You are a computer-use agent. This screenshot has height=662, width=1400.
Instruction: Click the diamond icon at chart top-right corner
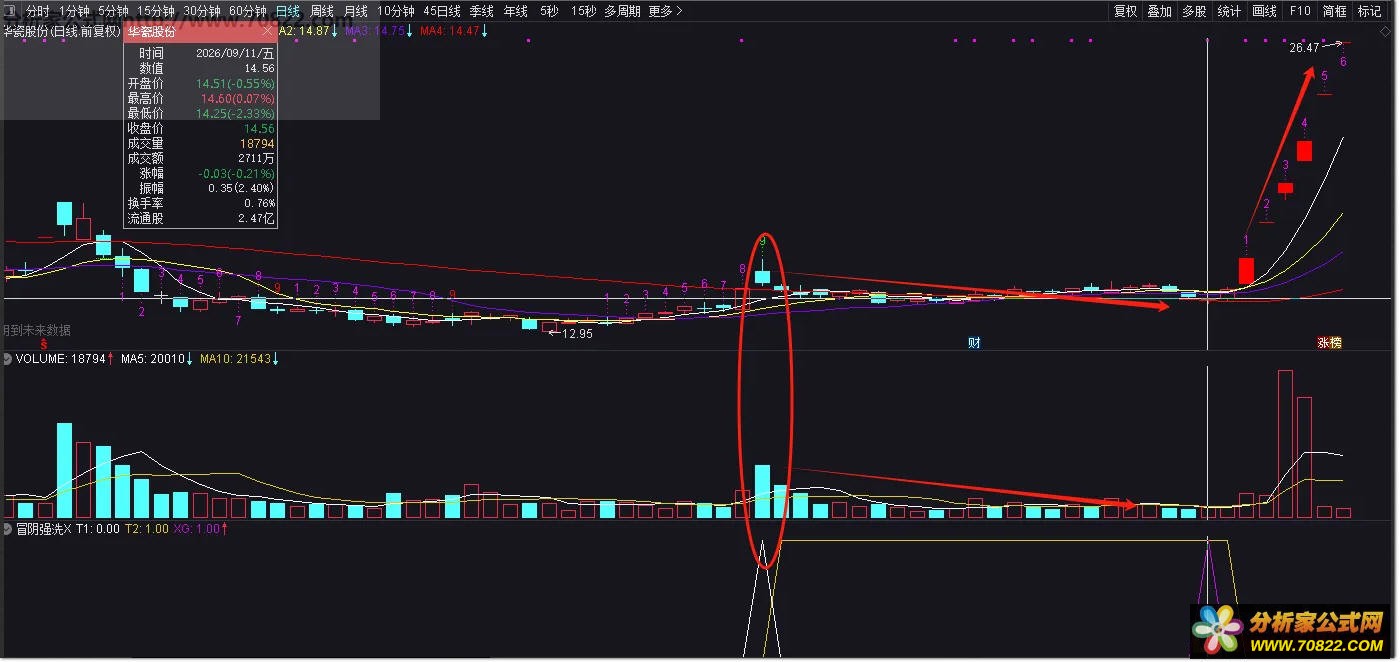1386,31
